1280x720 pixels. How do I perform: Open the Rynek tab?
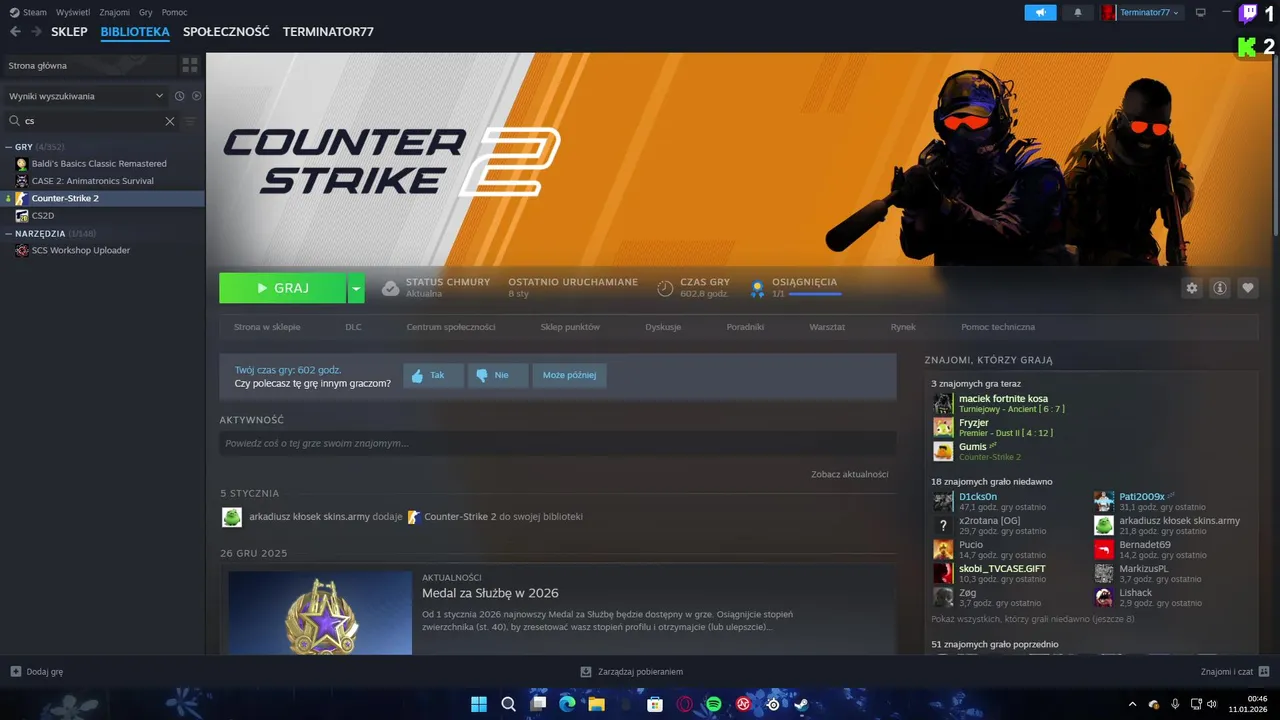coord(903,327)
